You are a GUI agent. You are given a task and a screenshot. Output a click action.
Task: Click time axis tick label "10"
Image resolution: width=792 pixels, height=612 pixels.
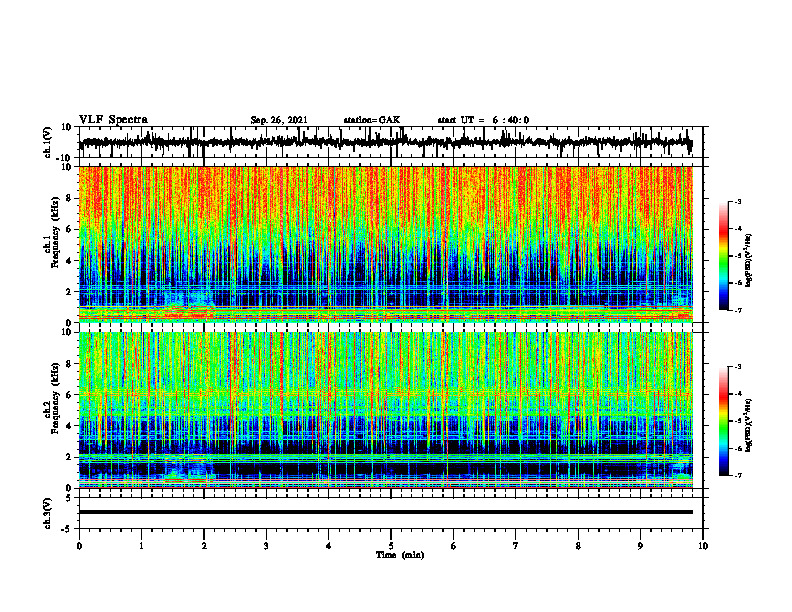(x=703, y=546)
